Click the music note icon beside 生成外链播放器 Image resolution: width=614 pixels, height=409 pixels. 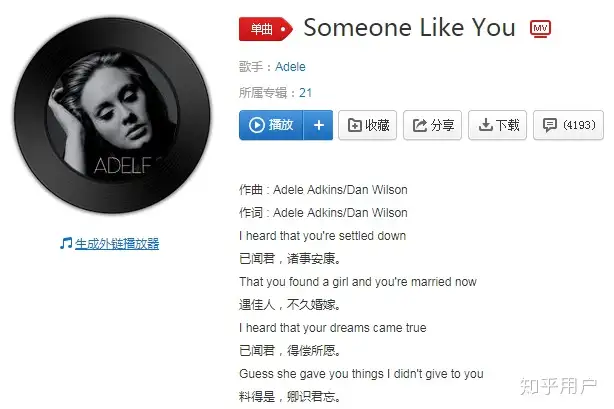point(66,243)
